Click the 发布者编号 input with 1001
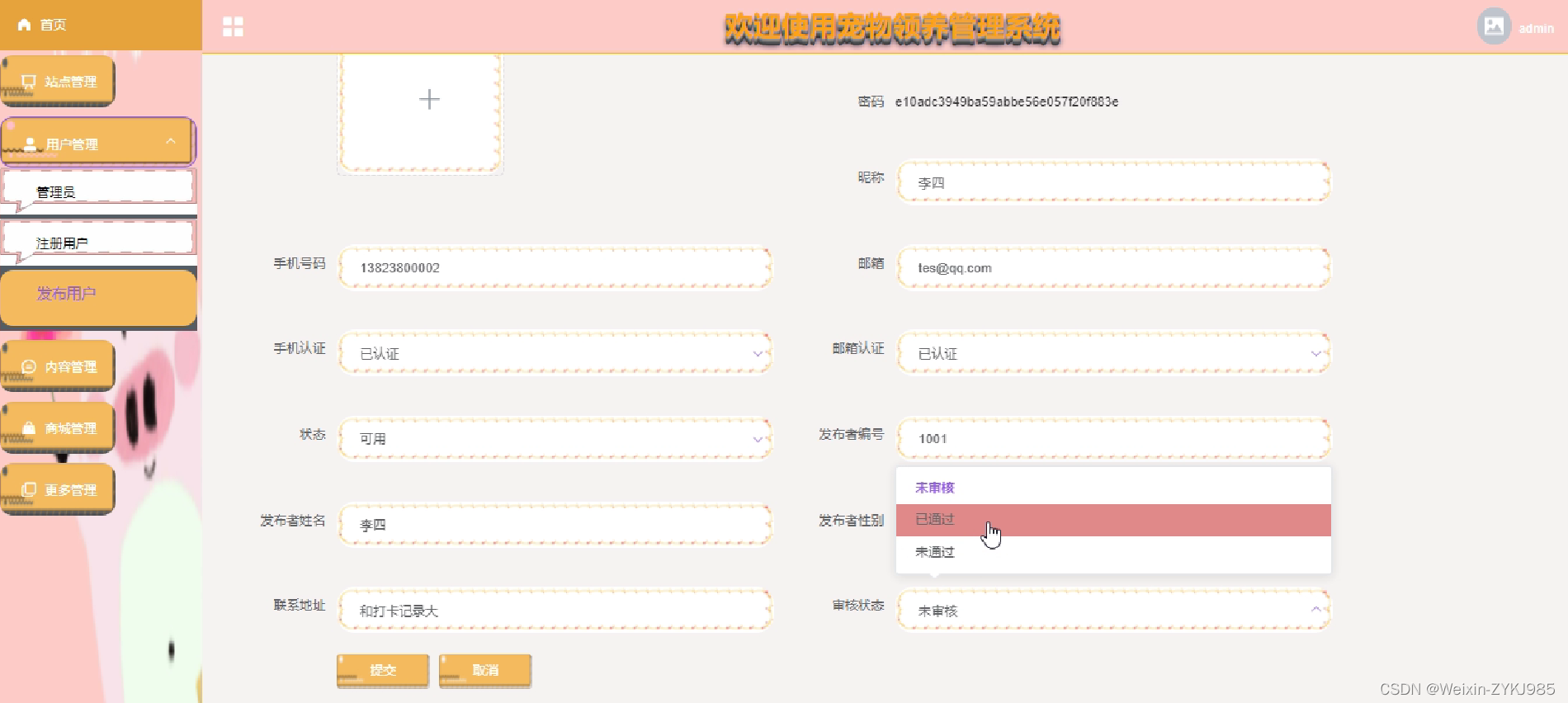 point(1113,439)
